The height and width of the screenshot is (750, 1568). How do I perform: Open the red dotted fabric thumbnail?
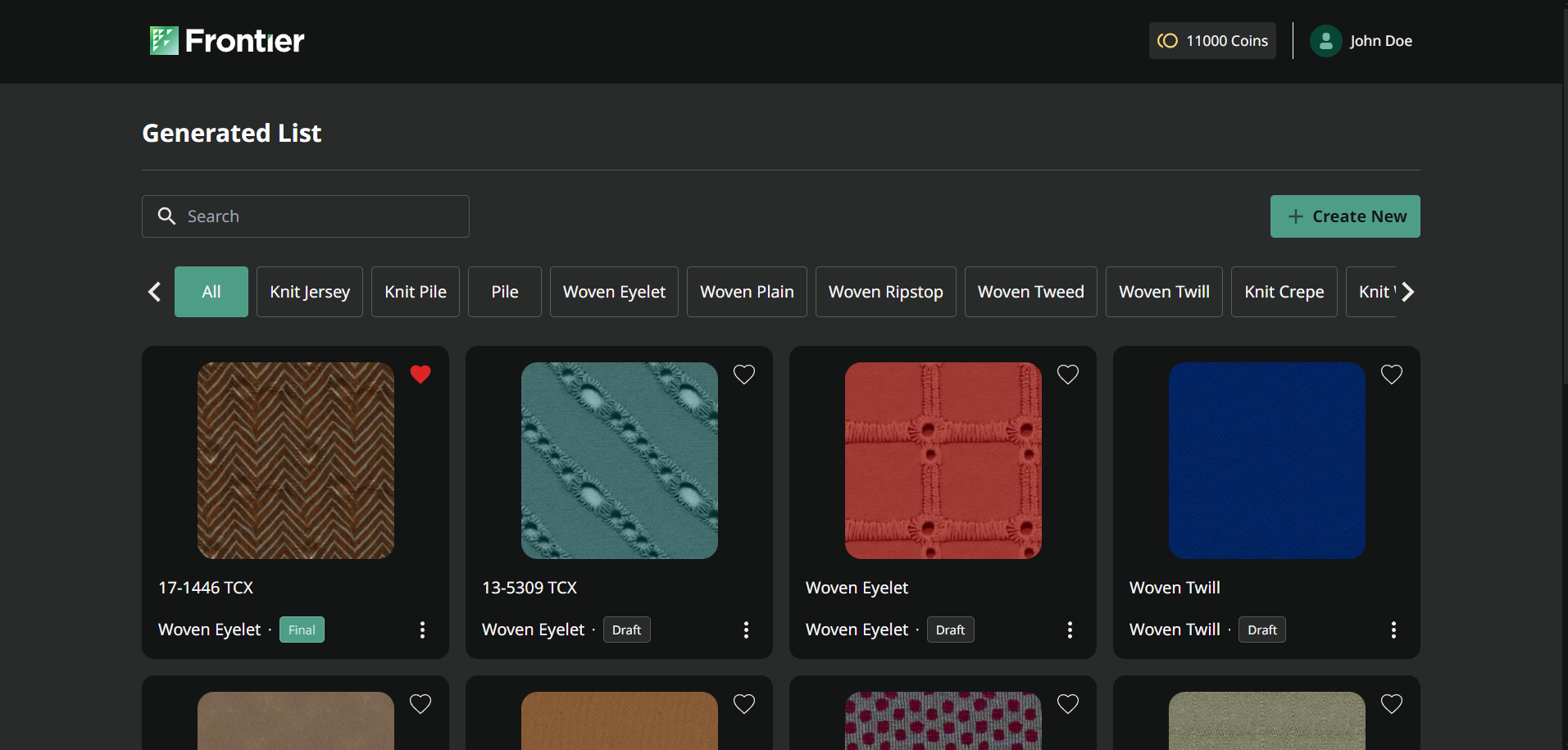coord(943,720)
